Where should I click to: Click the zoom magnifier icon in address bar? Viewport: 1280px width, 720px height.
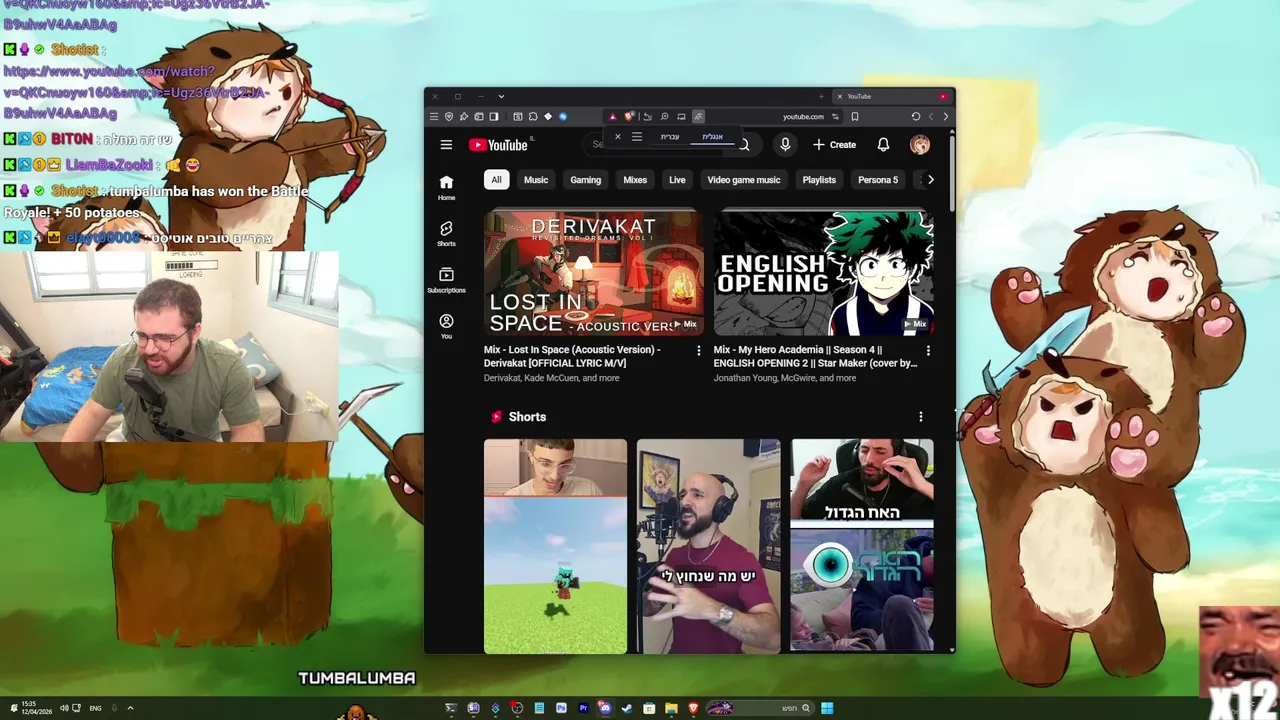(664, 117)
